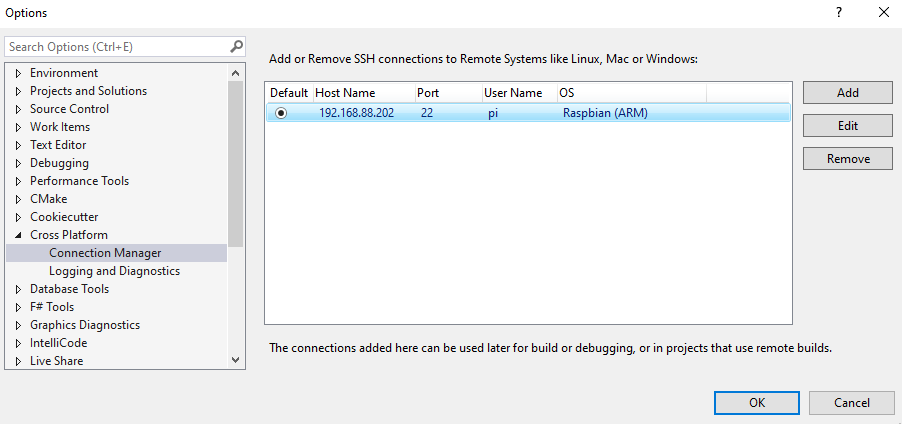This screenshot has height=424, width=902.
Task: Expand the Source Control node
Action: pos(18,109)
